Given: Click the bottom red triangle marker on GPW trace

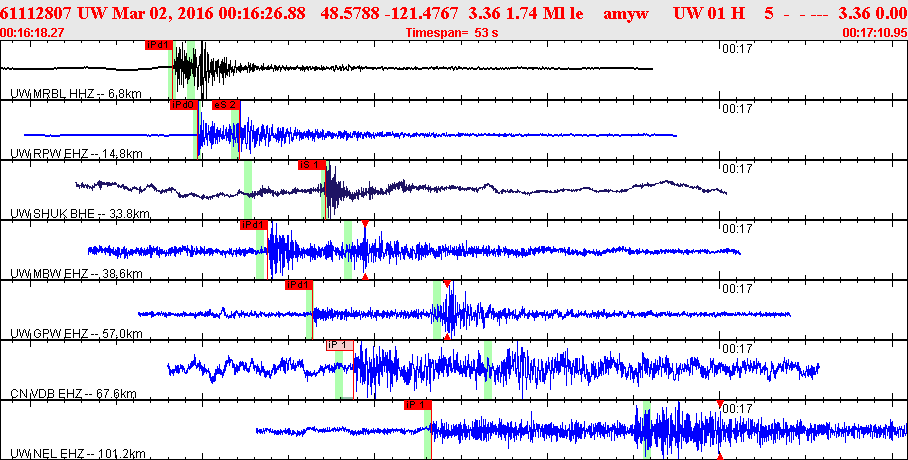Looking at the screenshot, I should click(x=446, y=337).
